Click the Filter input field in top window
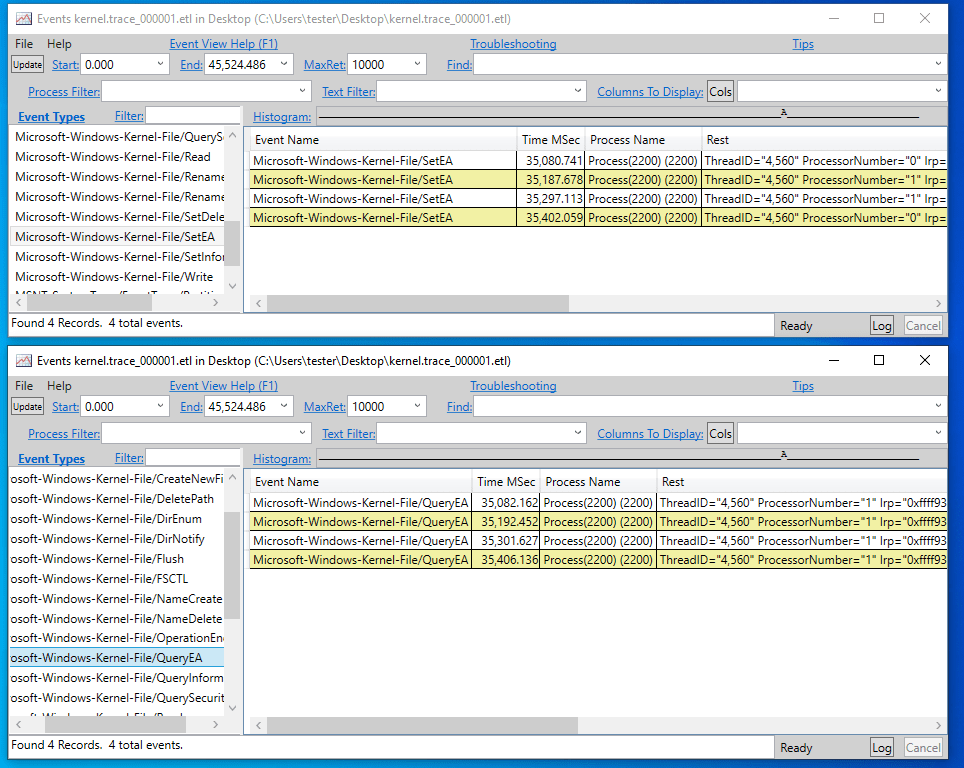The image size is (964, 768). coord(192,117)
